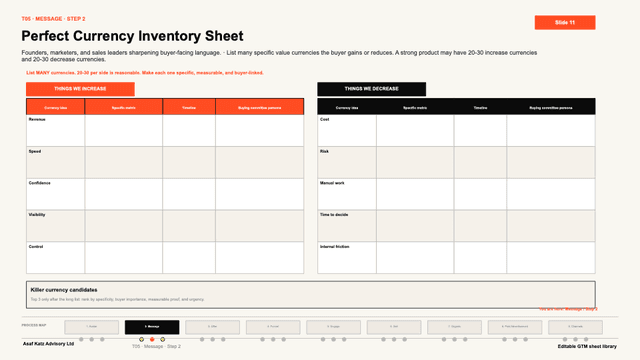Open the 5. Engage process map box
This screenshot has width=640, height=360.
pos(333,327)
